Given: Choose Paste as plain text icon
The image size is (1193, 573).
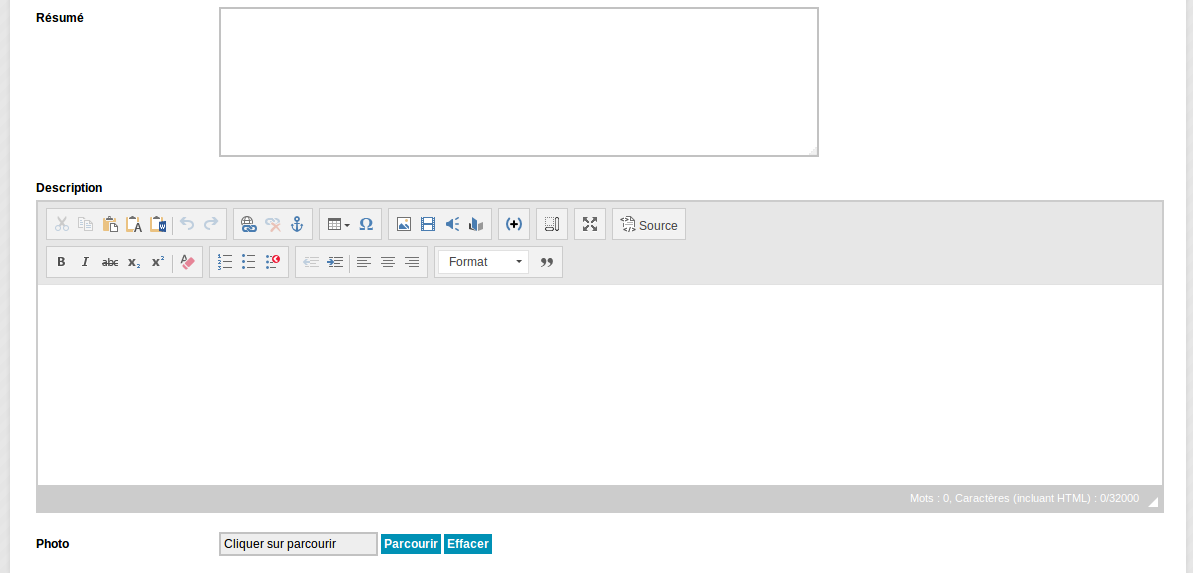Looking at the screenshot, I should (134, 224).
